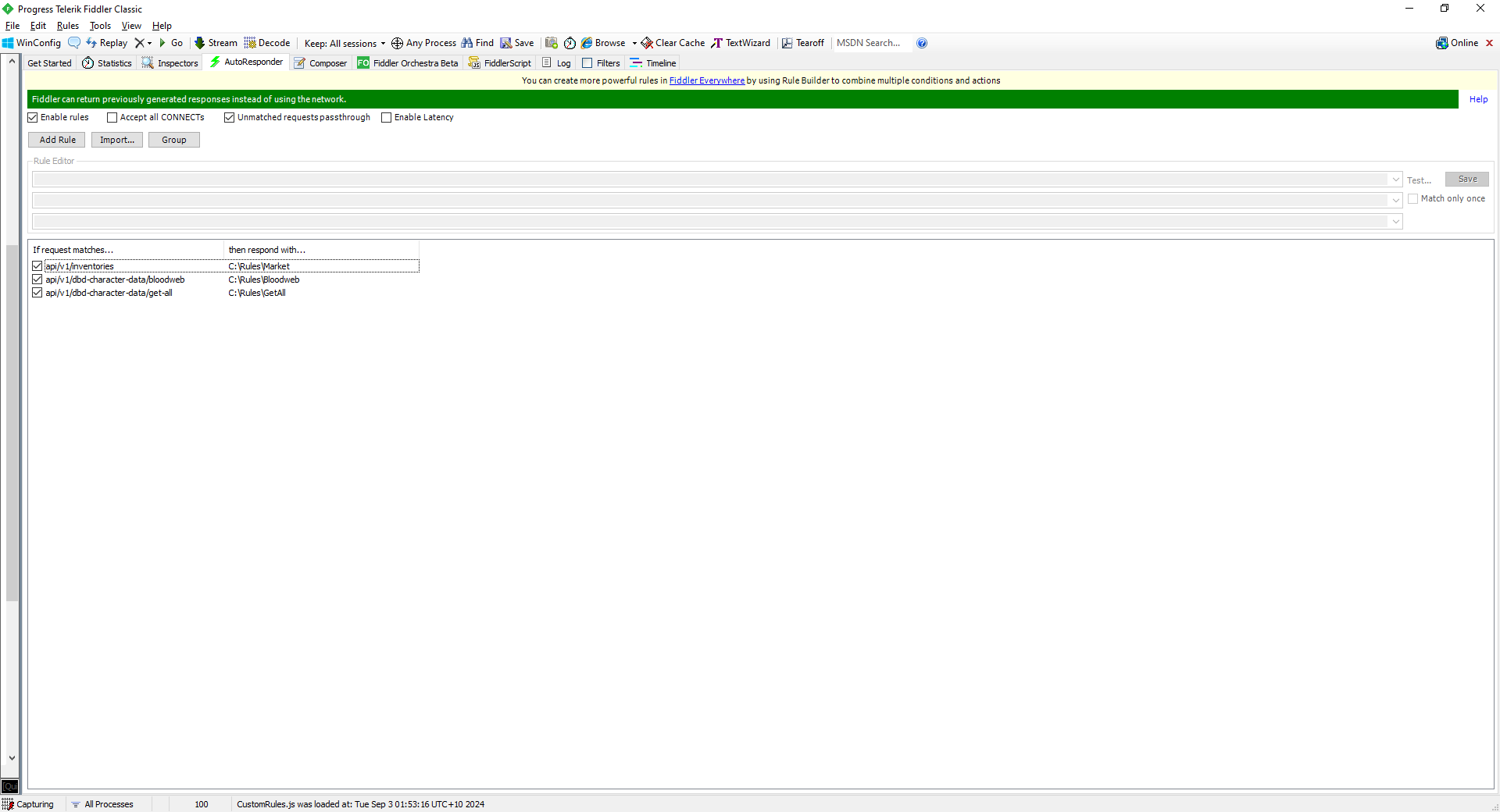The height and width of the screenshot is (812, 1500).
Task: Expand the Browse dropdown arrow
Action: tap(634, 43)
